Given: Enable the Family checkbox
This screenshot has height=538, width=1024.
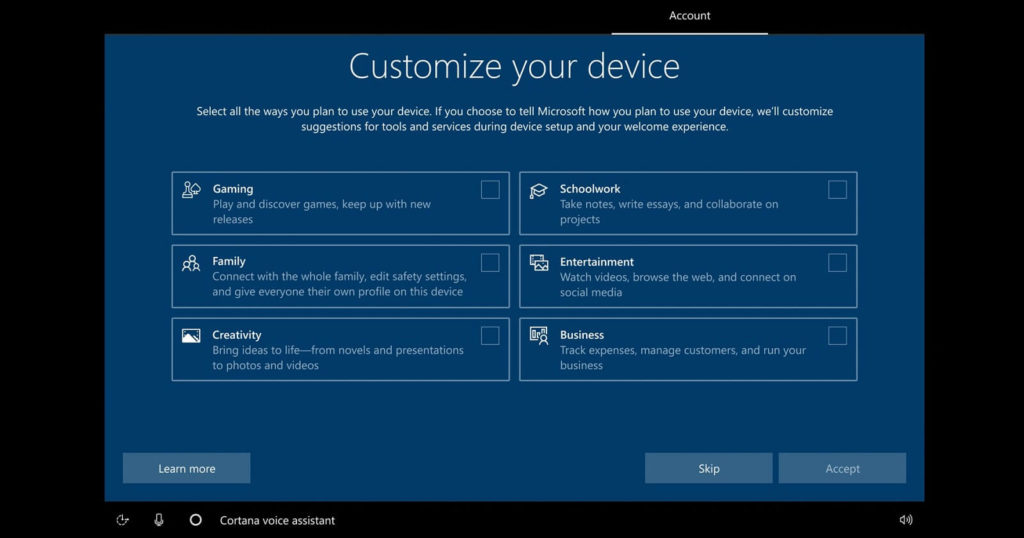Looking at the screenshot, I should [490, 263].
